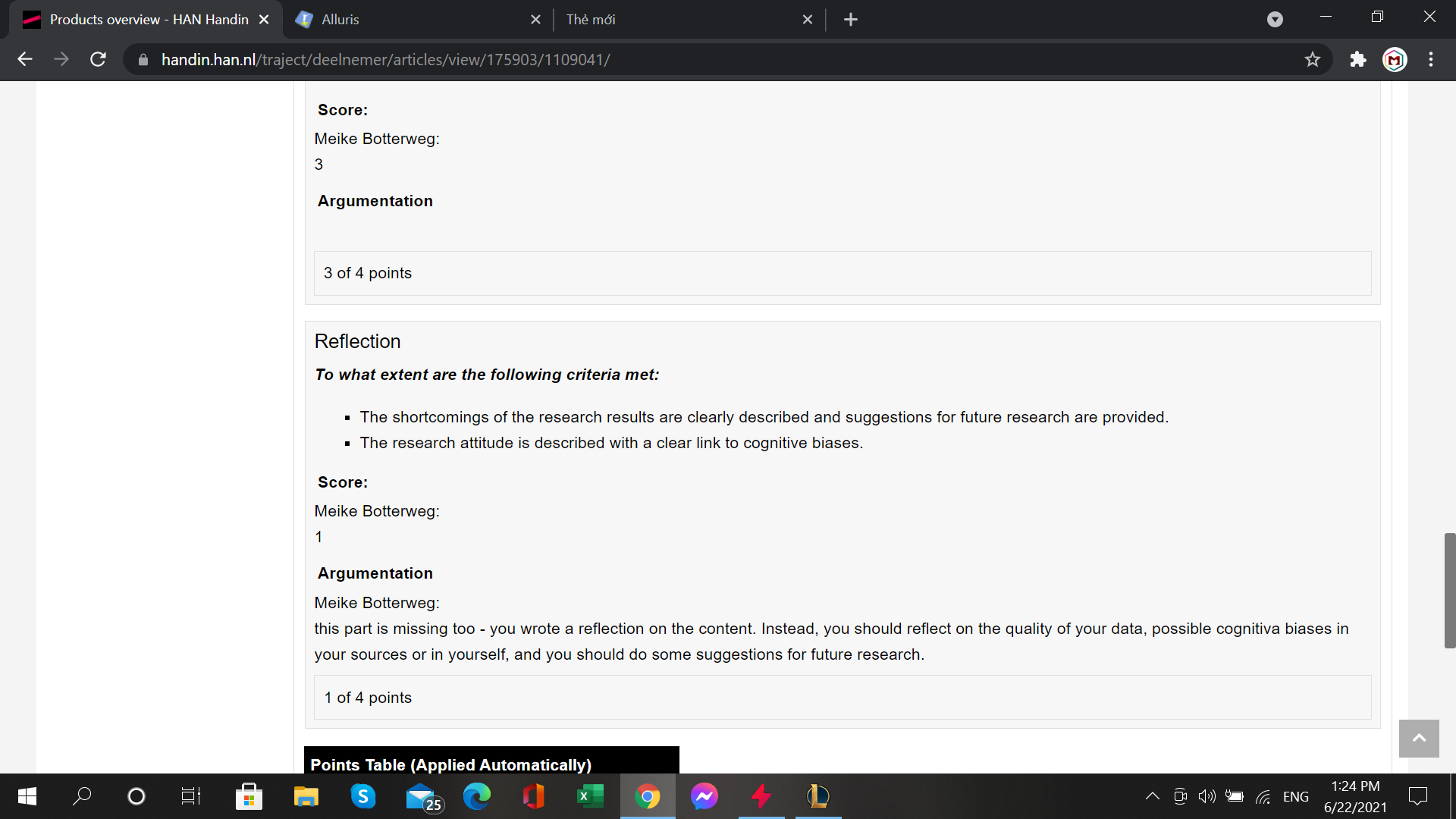Viewport: 1456px width, 819px height.
Task: Select the Products overview - HAN Handin tab
Action: (x=146, y=20)
